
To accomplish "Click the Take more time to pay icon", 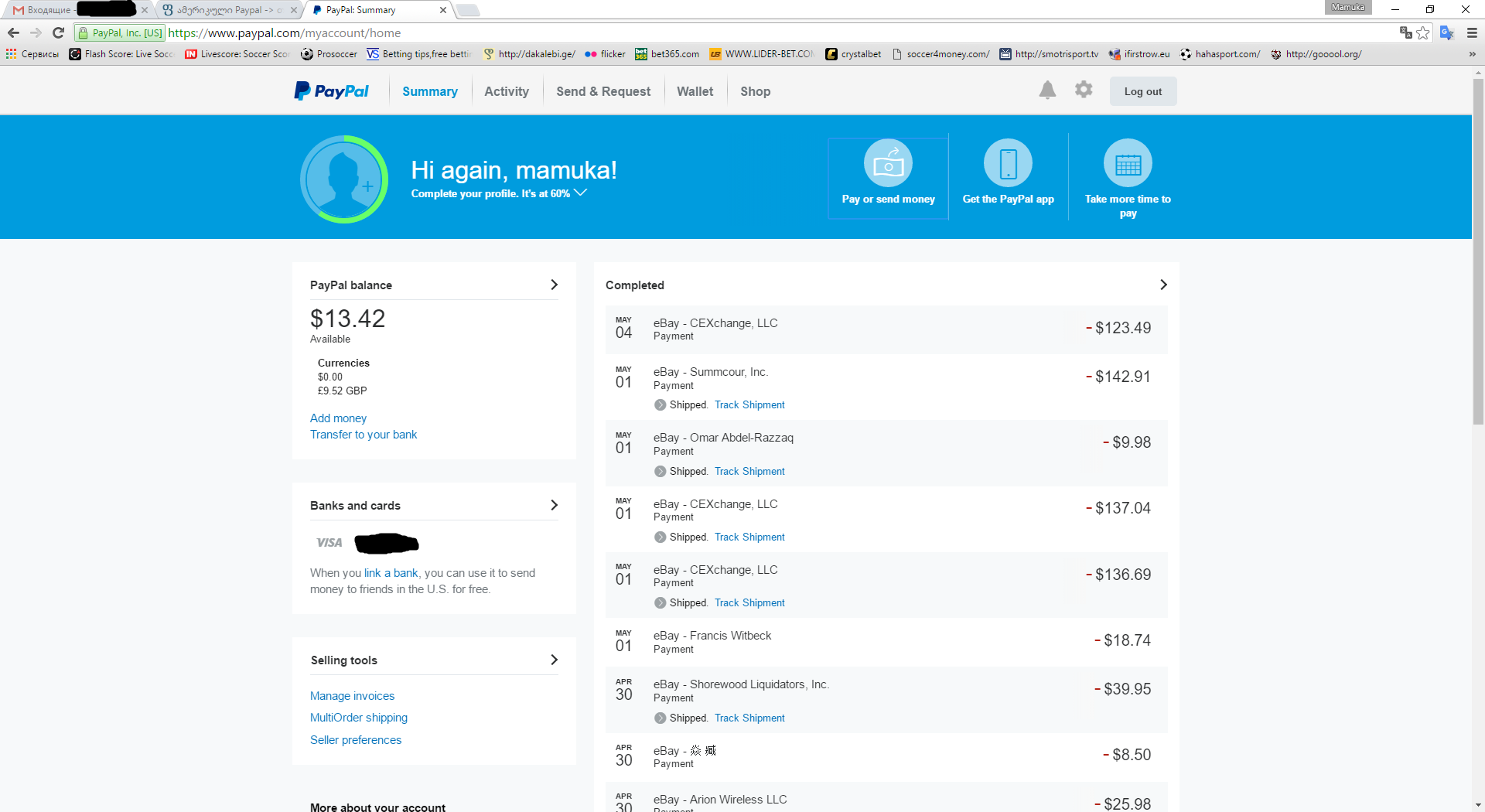I will (x=1128, y=162).
